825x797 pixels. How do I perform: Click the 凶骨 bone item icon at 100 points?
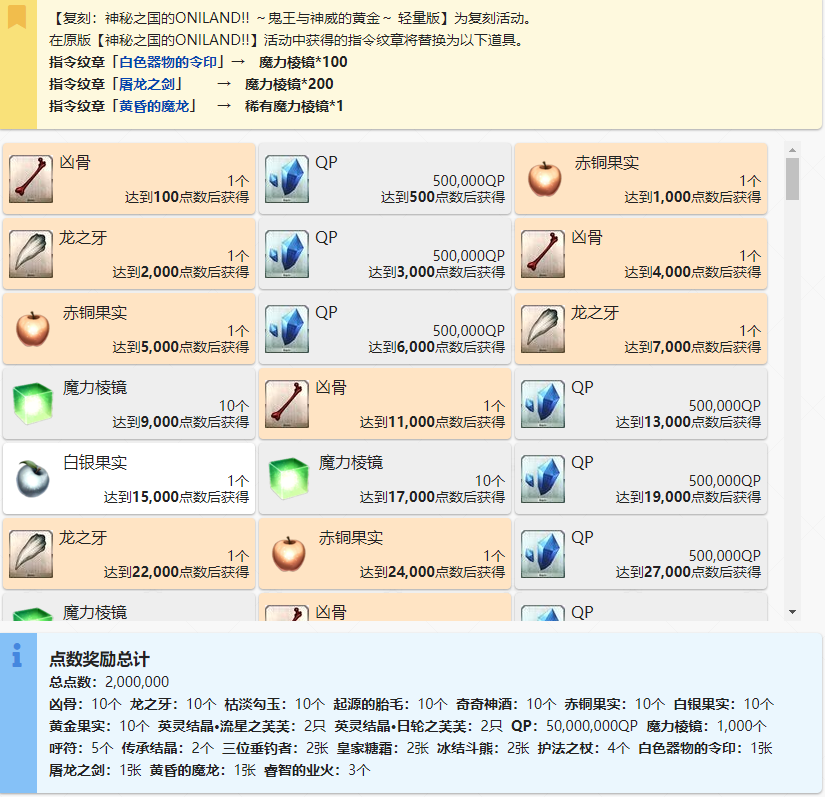coord(31,179)
